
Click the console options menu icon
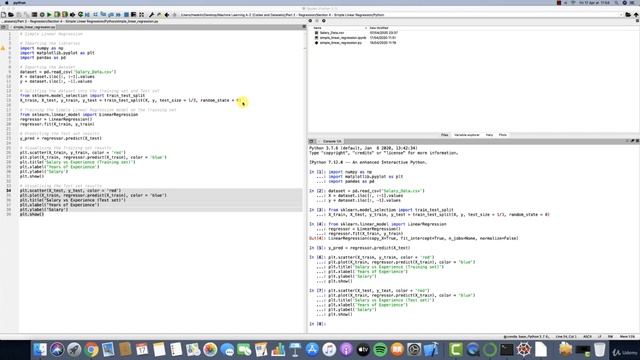pos(637,141)
